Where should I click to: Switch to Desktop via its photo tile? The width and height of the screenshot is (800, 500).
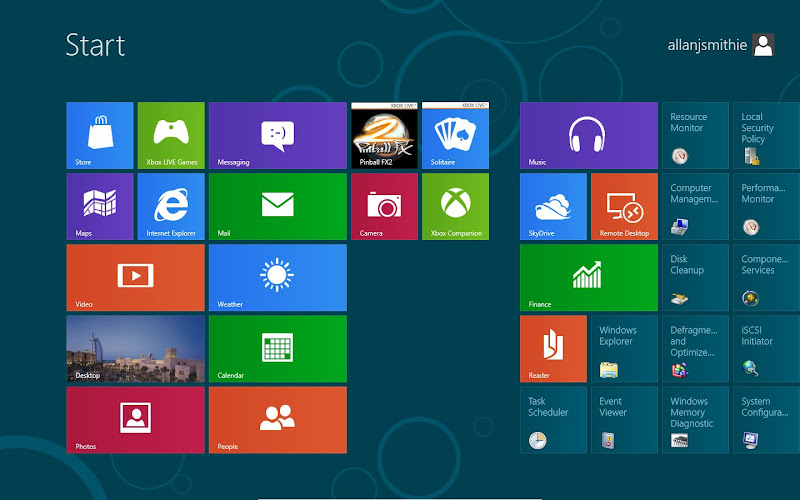135,348
